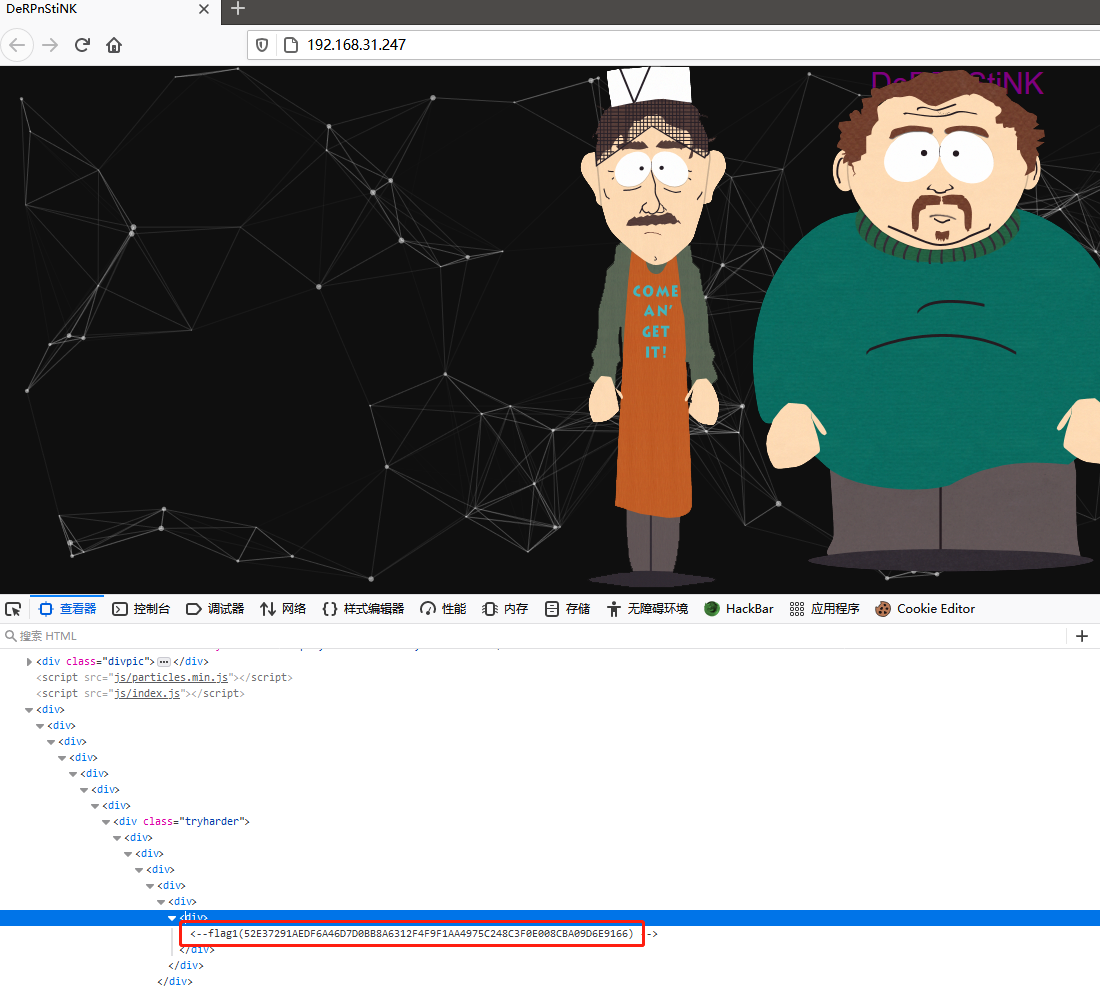This screenshot has height=990, width=1100.
Task: Open the 应用程序 application tab
Action: pos(824,609)
